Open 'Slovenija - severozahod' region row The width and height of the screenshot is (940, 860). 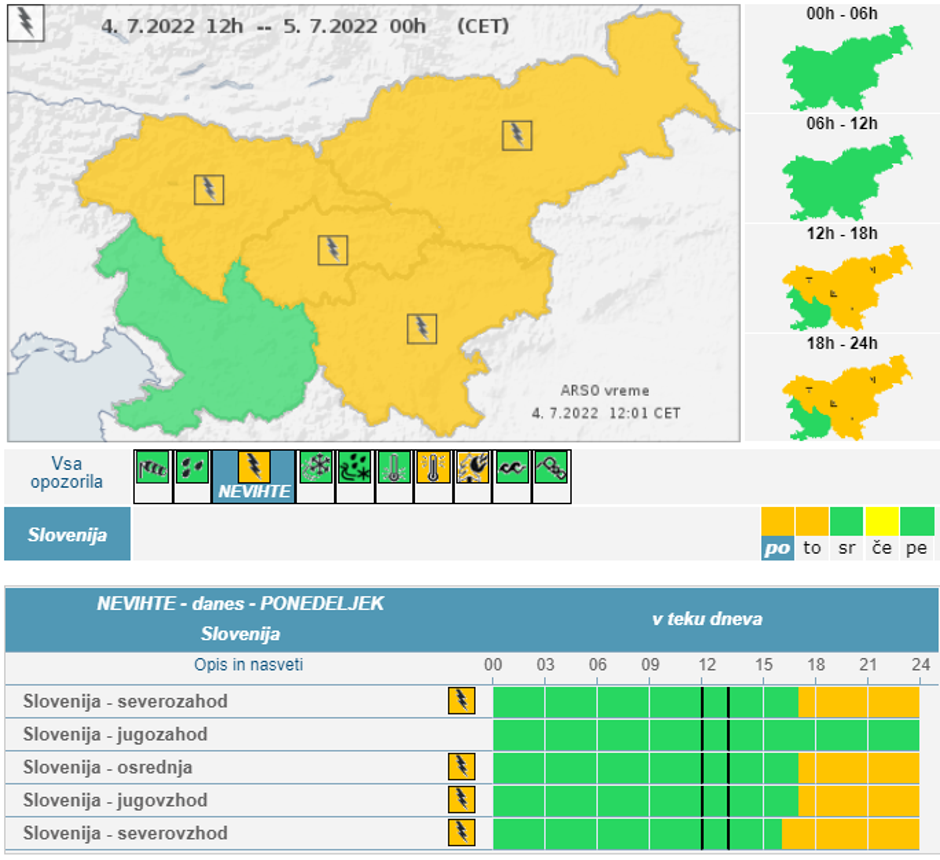coord(125,701)
